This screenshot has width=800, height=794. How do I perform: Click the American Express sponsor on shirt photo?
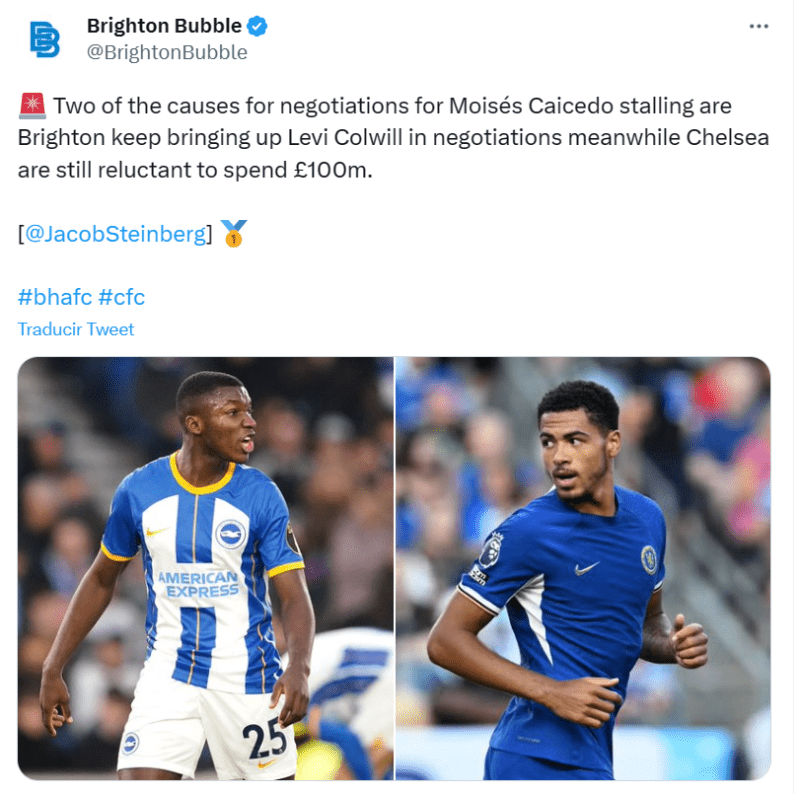tap(198, 584)
